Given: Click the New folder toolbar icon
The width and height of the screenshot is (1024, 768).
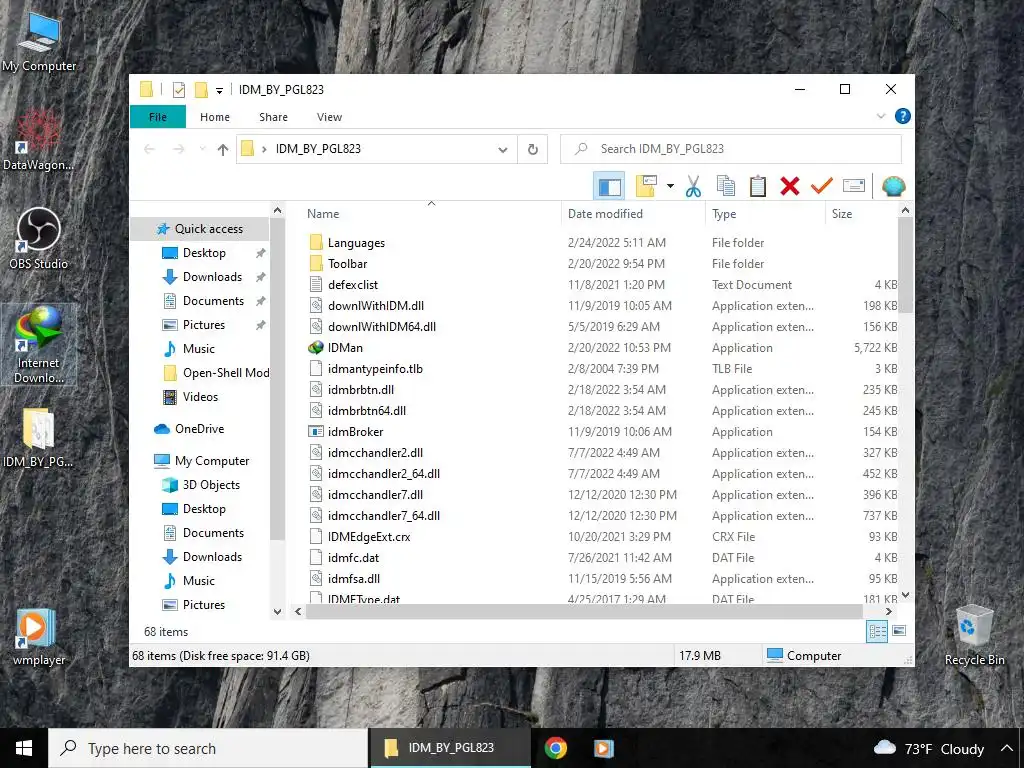Looking at the screenshot, I should pos(646,186).
